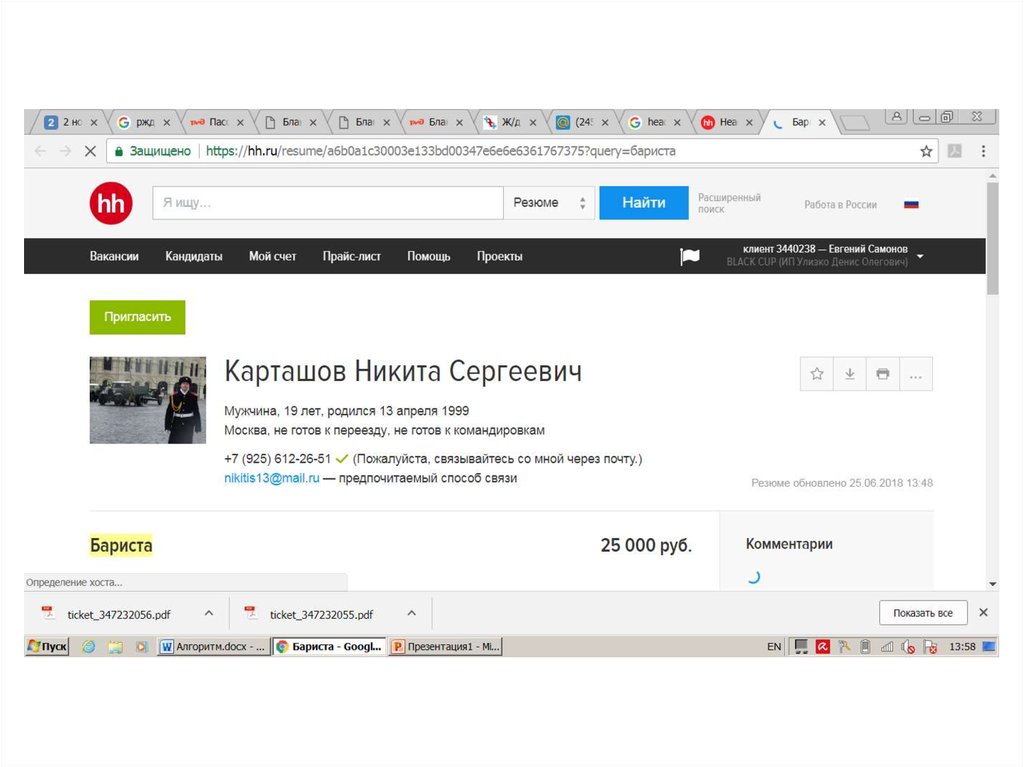Viewport: 1024px width, 767px height.
Task: Click the white flag icon in navbar
Action: point(690,256)
